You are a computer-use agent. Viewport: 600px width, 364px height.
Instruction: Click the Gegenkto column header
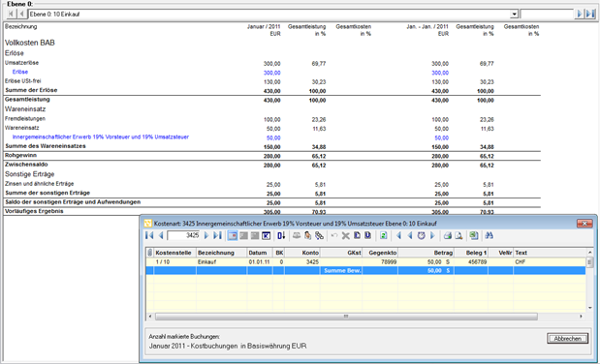[x=380, y=253]
